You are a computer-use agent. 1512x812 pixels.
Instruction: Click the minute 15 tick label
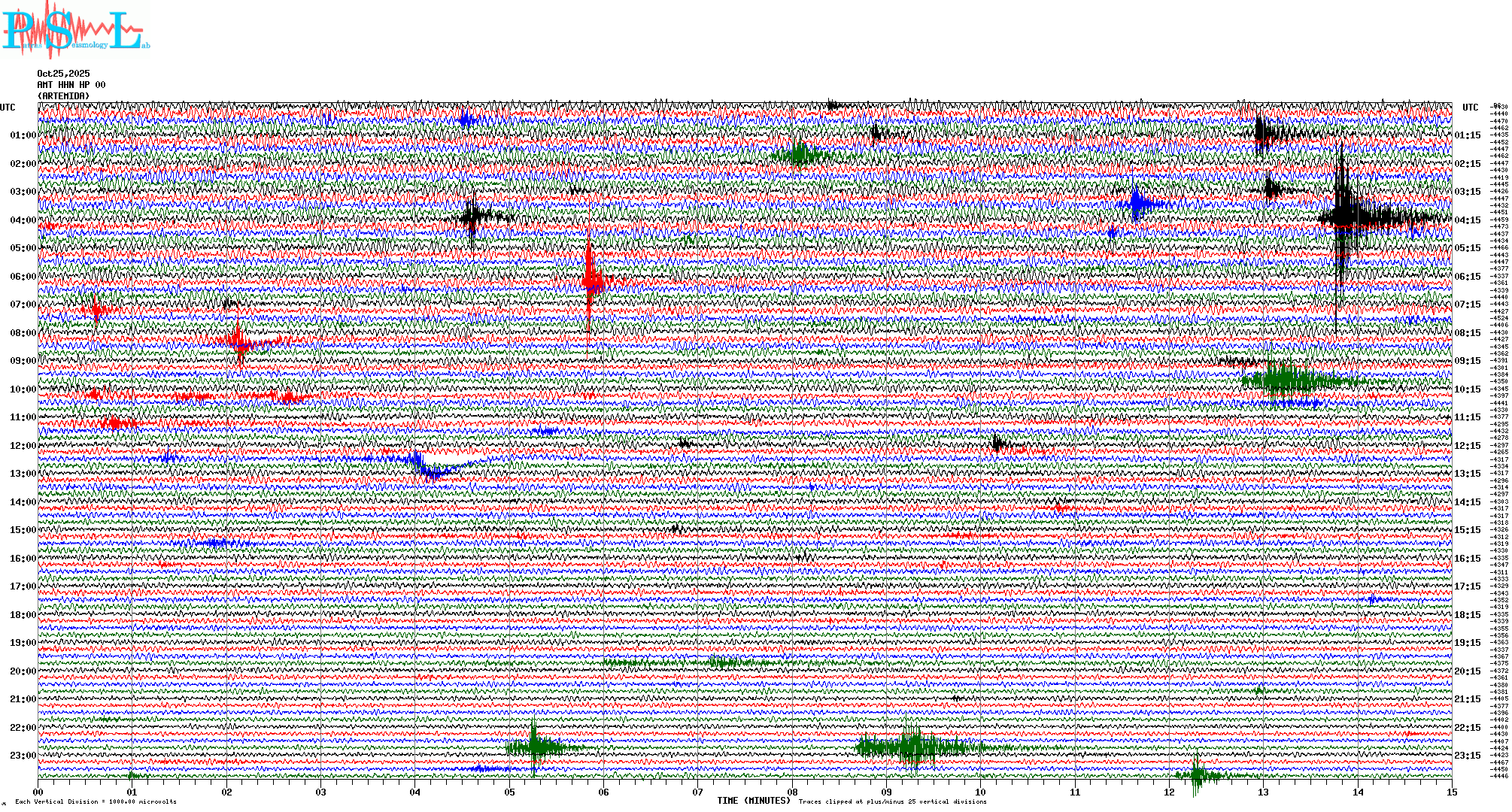coord(1451,792)
